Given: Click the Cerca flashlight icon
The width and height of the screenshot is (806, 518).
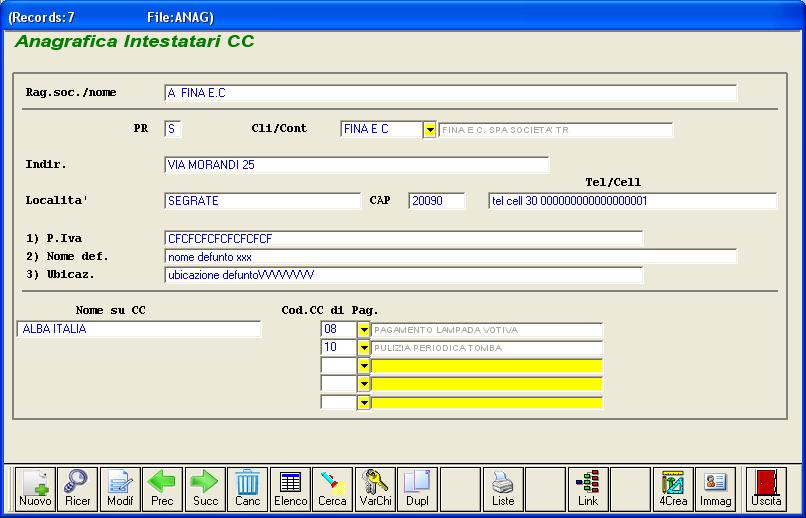Looking at the screenshot, I should (x=333, y=489).
